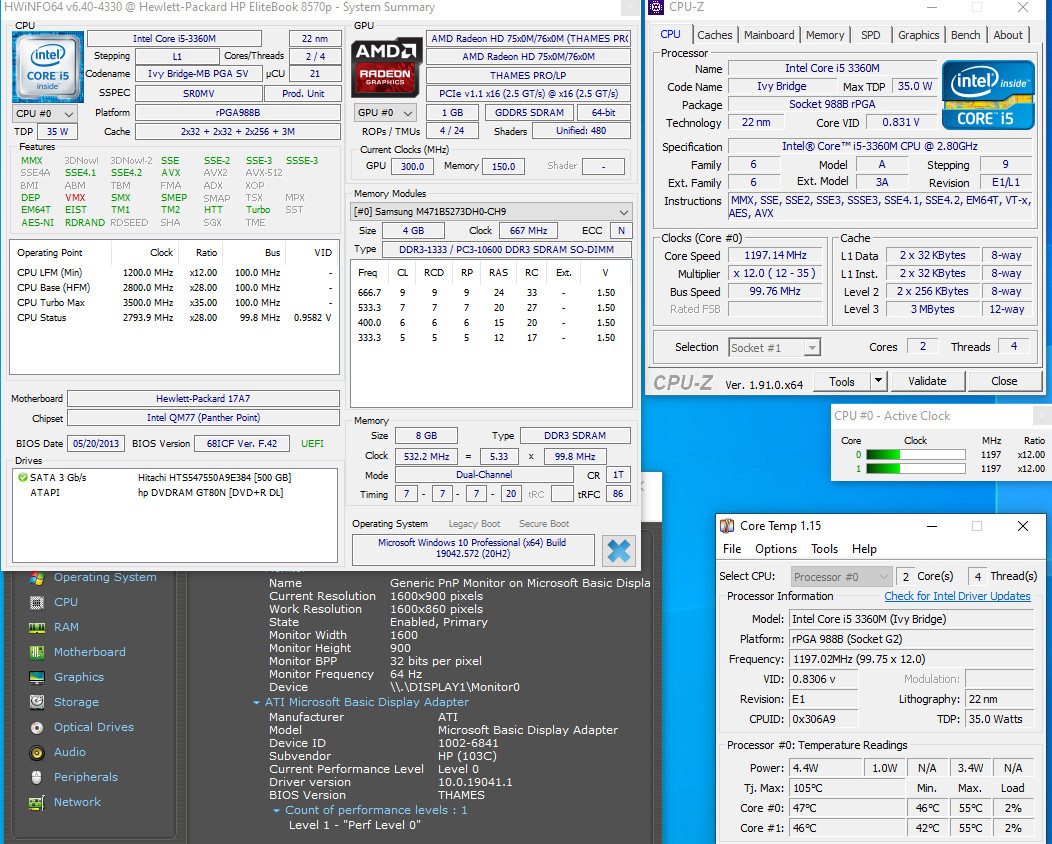Open the About tab in CPU-Z

tap(1008, 35)
